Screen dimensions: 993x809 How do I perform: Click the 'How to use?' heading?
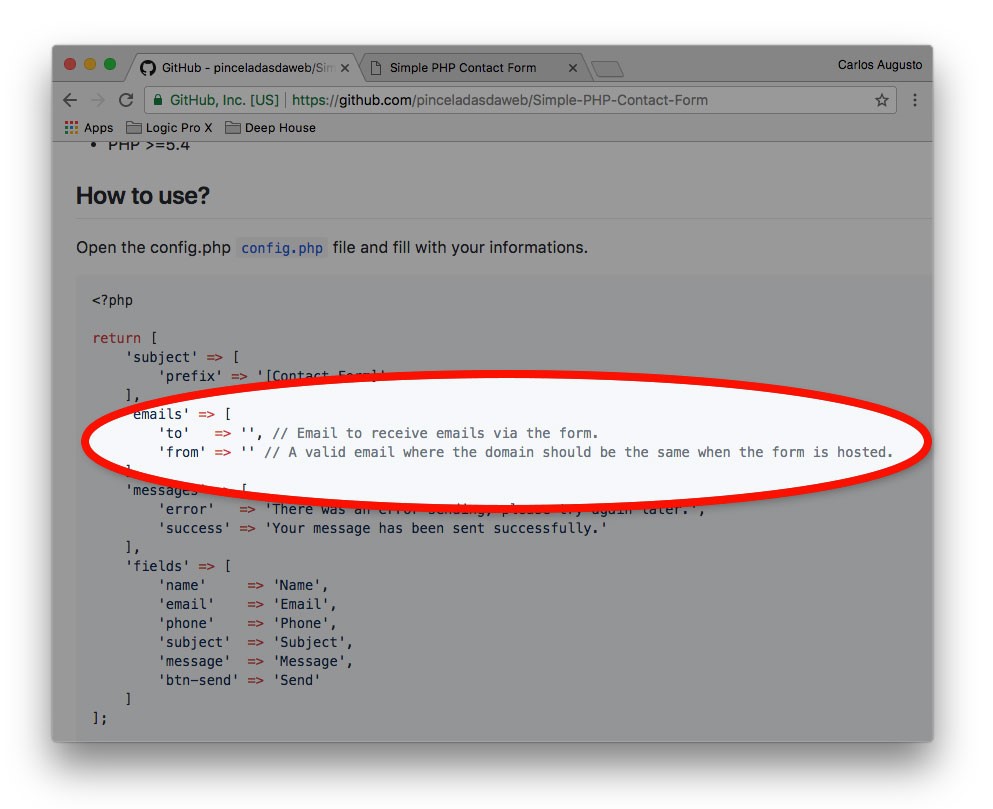click(143, 196)
